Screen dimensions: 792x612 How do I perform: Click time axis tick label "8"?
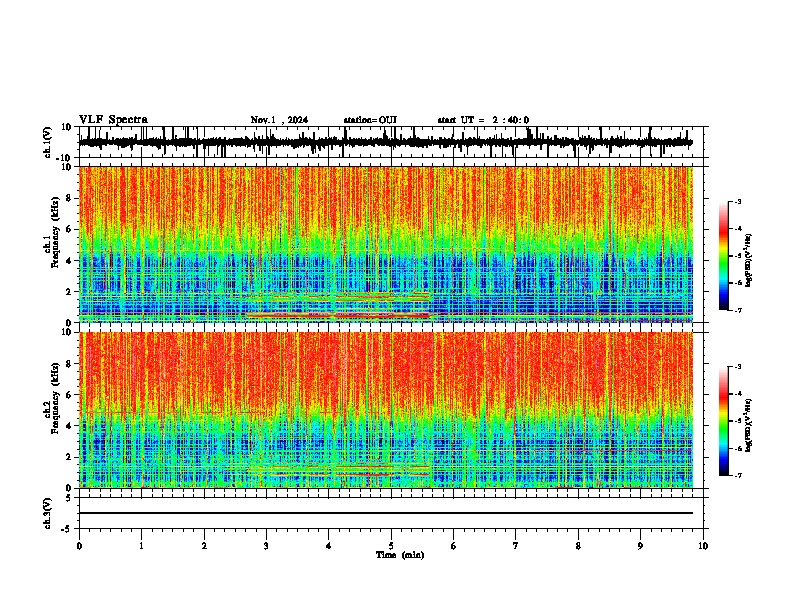tap(578, 546)
